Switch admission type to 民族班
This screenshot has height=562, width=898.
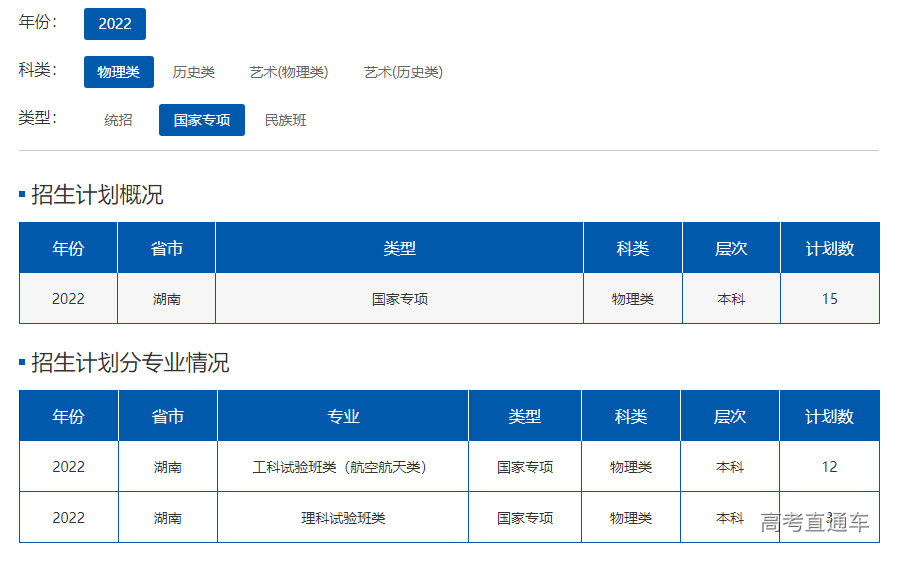click(x=285, y=120)
